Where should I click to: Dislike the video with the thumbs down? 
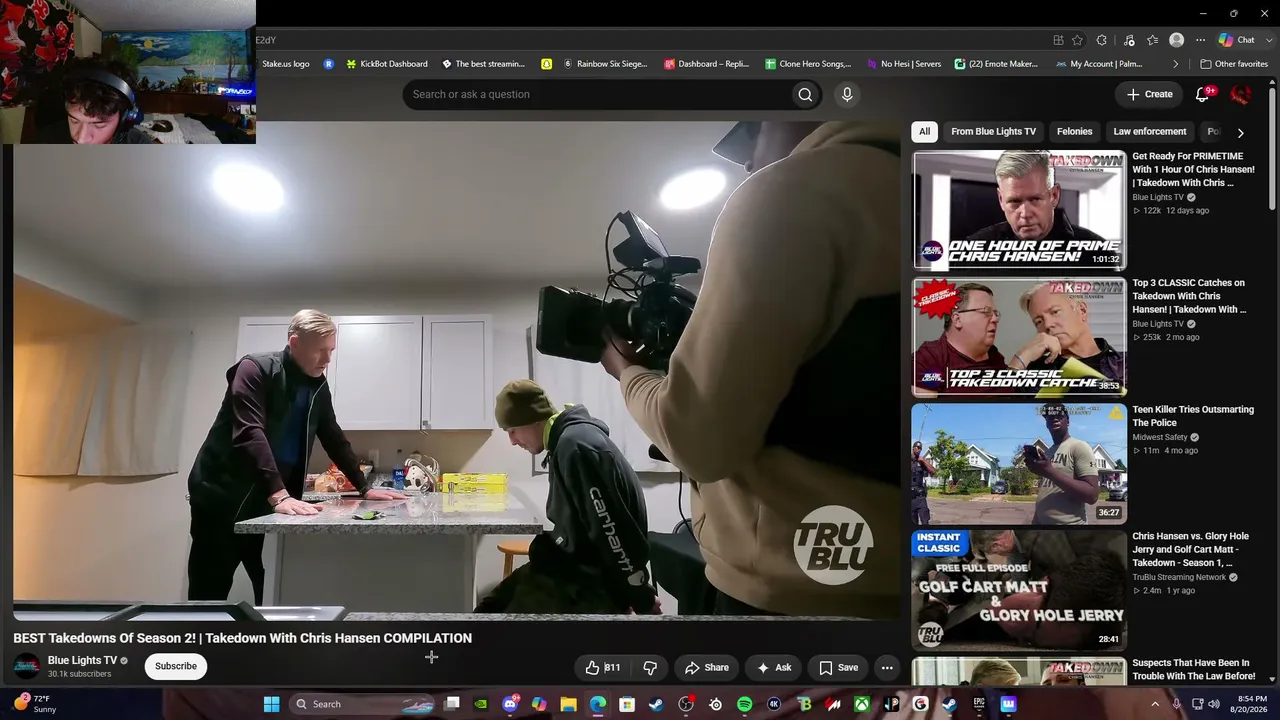650,668
